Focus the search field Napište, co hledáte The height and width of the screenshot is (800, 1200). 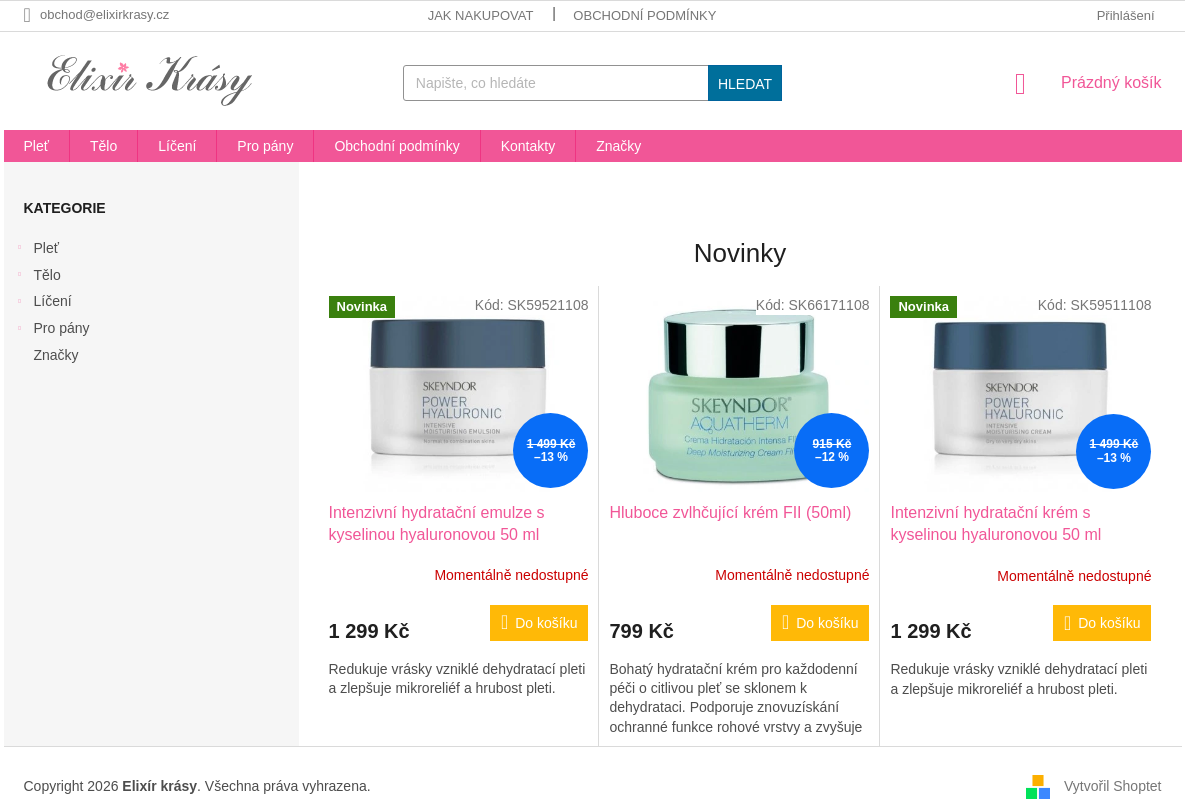[556, 83]
